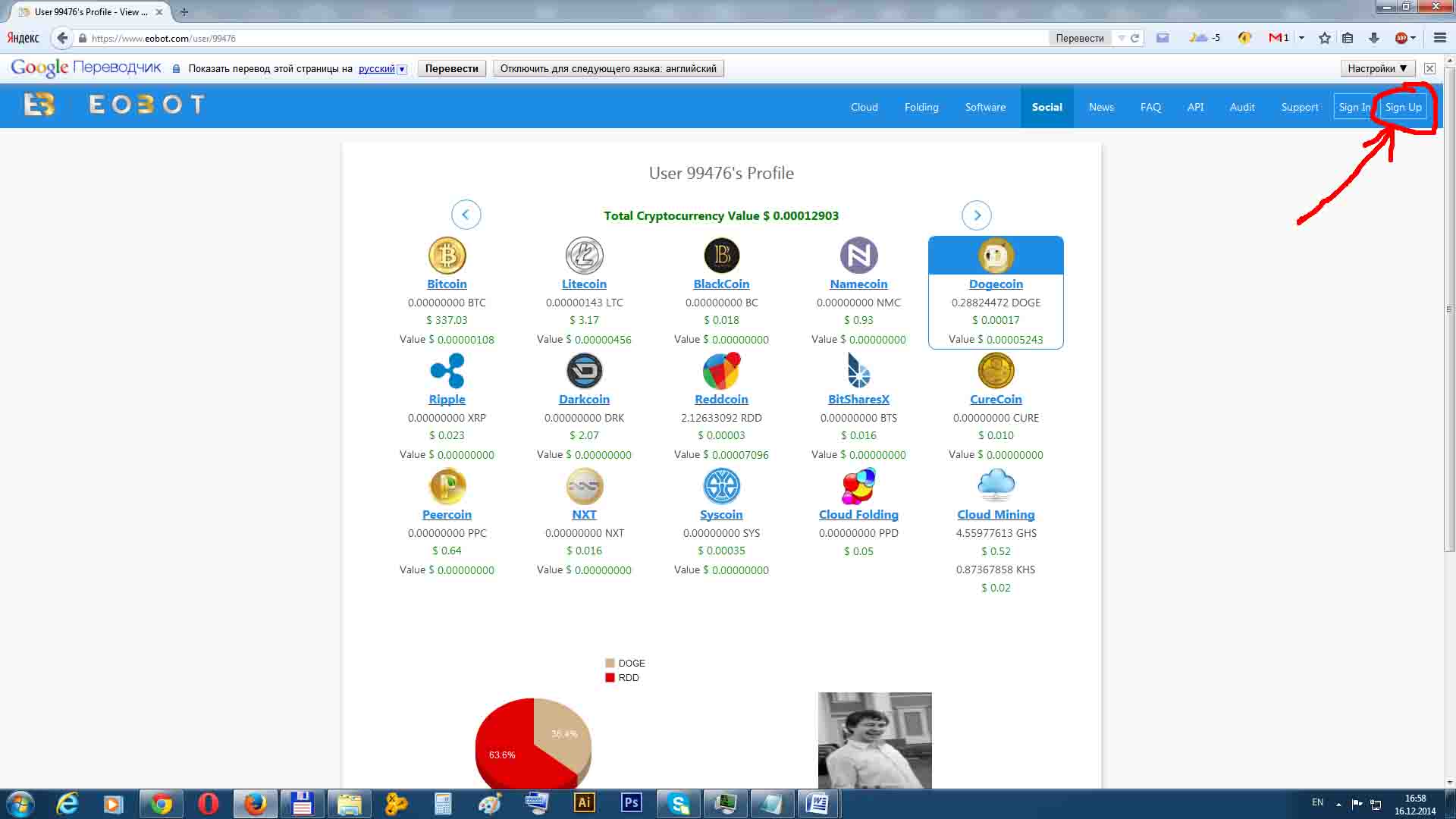Screen dimensions: 1456x819
Task: Click the Peercoin coin icon
Action: click(447, 486)
